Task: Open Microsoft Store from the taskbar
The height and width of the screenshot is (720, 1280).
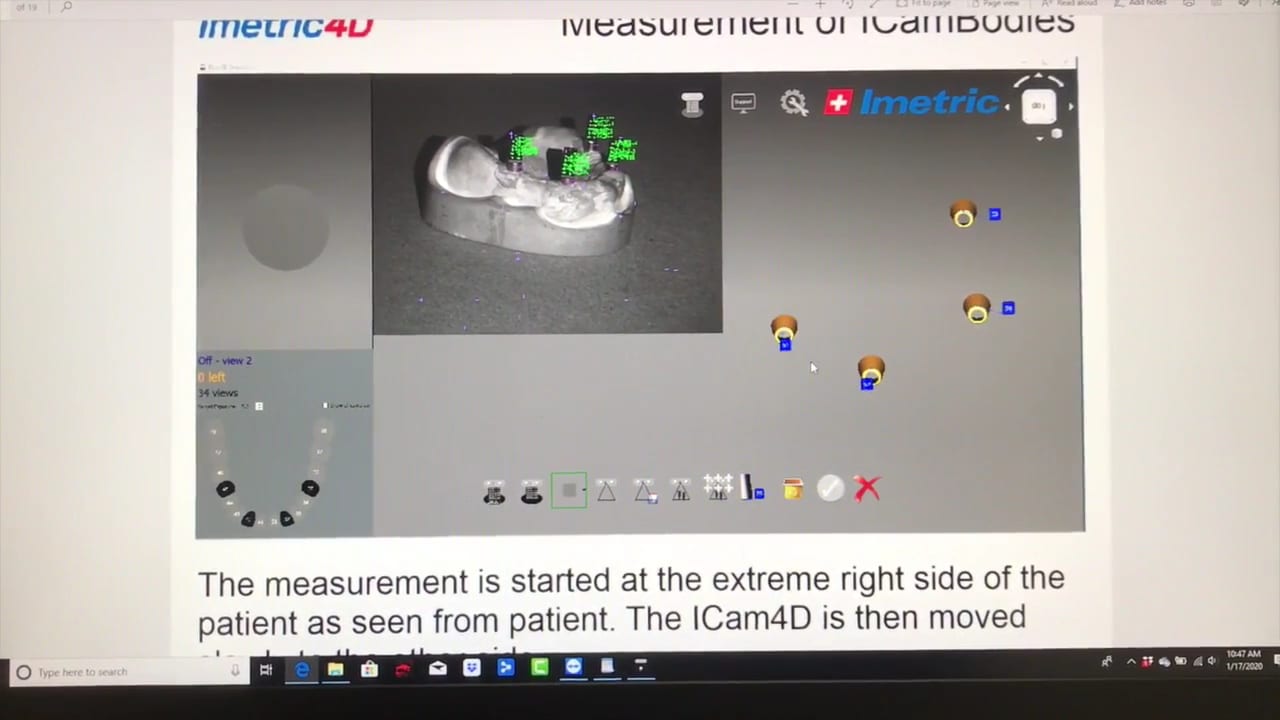Action: [x=369, y=670]
